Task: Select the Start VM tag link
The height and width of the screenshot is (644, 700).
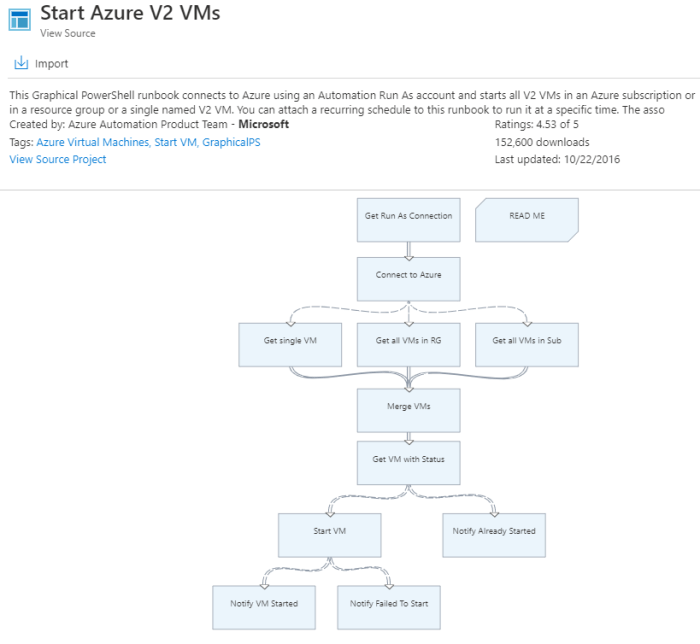Action: (175, 142)
